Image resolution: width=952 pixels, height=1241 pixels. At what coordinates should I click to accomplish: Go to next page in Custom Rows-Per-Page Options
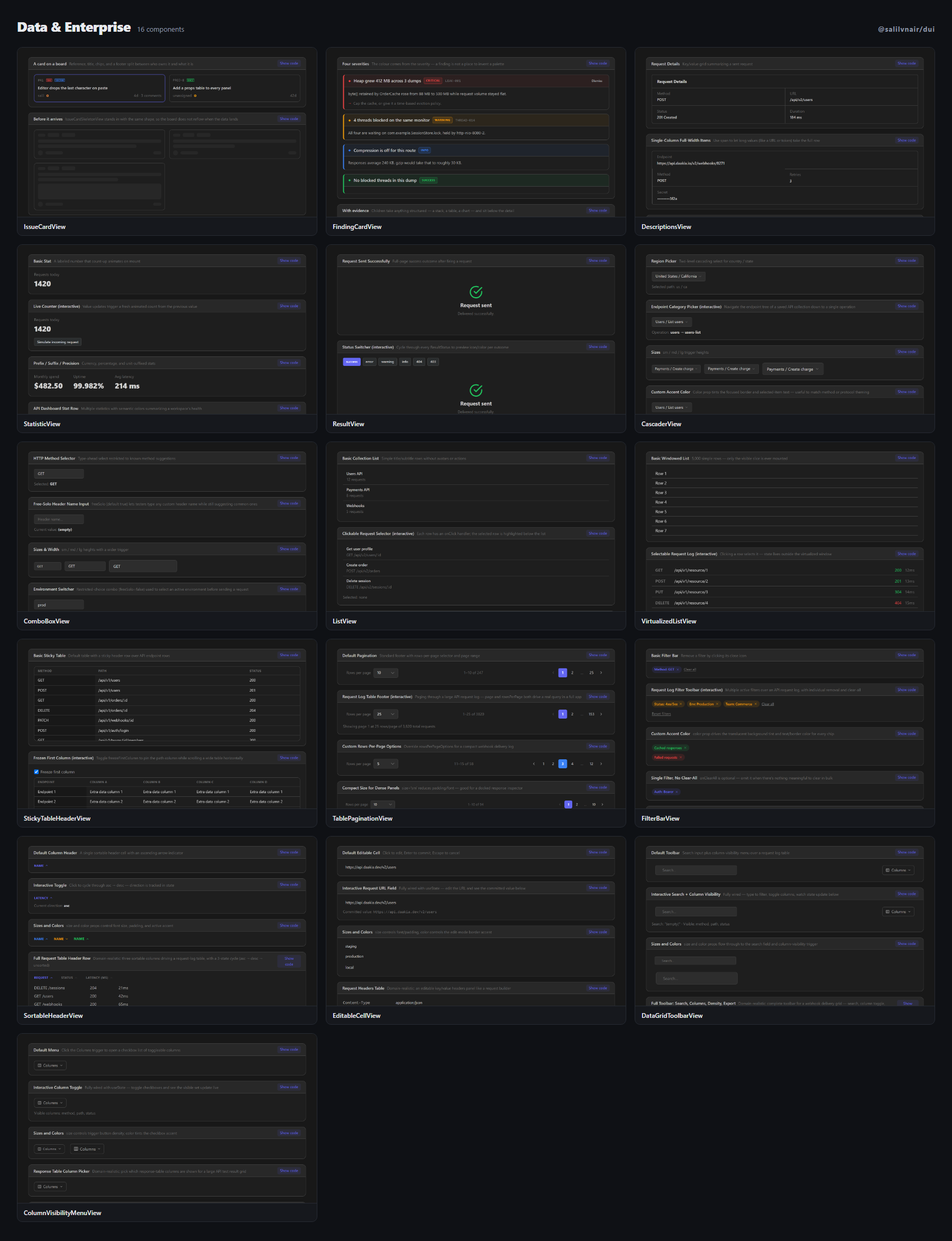click(601, 764)
